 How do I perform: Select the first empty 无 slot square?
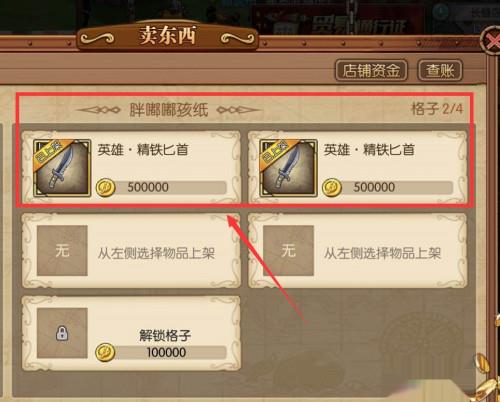coord(62,250)
